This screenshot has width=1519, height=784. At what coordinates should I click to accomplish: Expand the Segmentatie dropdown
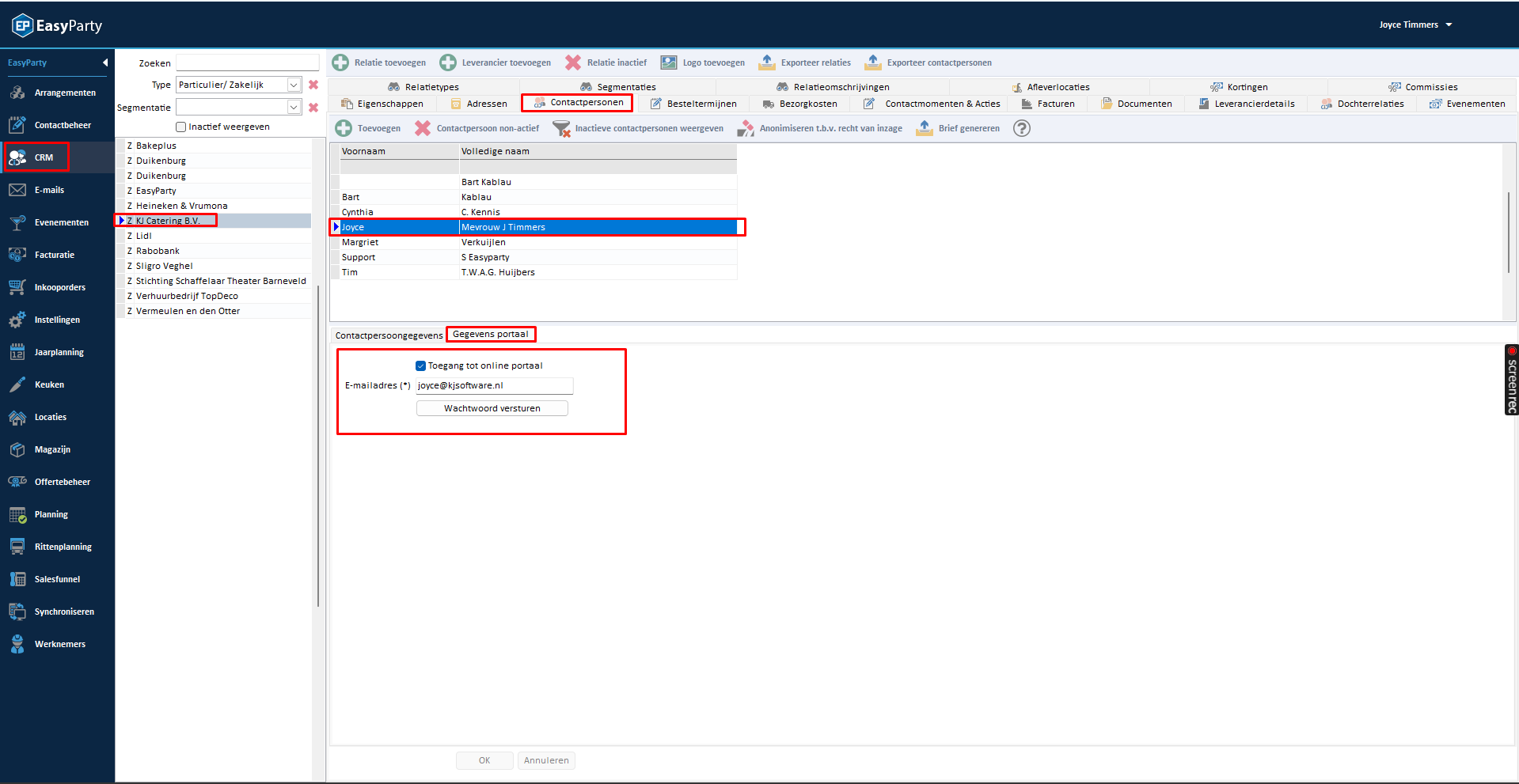click(x=294, y=107)
